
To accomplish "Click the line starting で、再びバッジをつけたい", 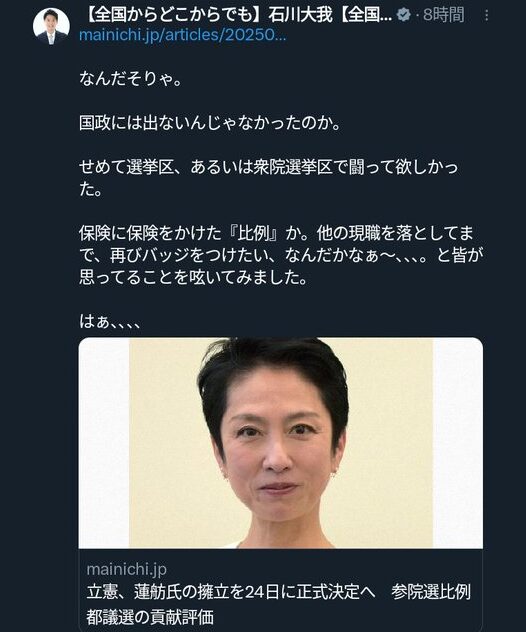I will (281, 255).
